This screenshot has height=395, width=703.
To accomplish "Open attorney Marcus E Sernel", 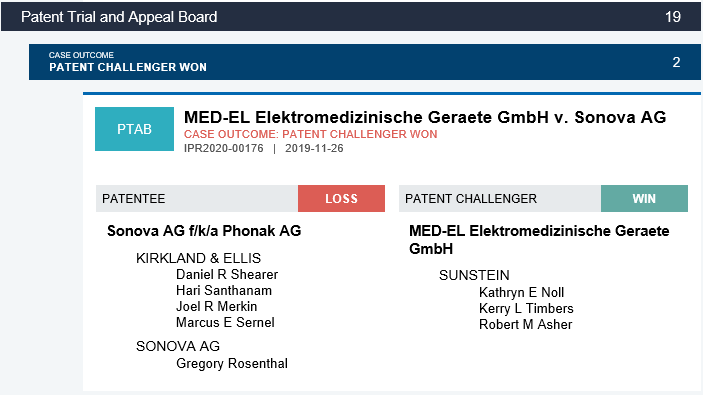I will click(x=225, y=322).
